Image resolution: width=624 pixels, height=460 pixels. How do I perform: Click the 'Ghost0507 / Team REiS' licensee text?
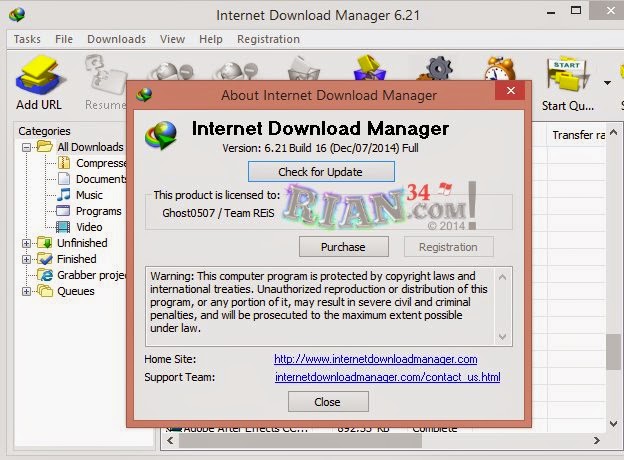point(218,213)
